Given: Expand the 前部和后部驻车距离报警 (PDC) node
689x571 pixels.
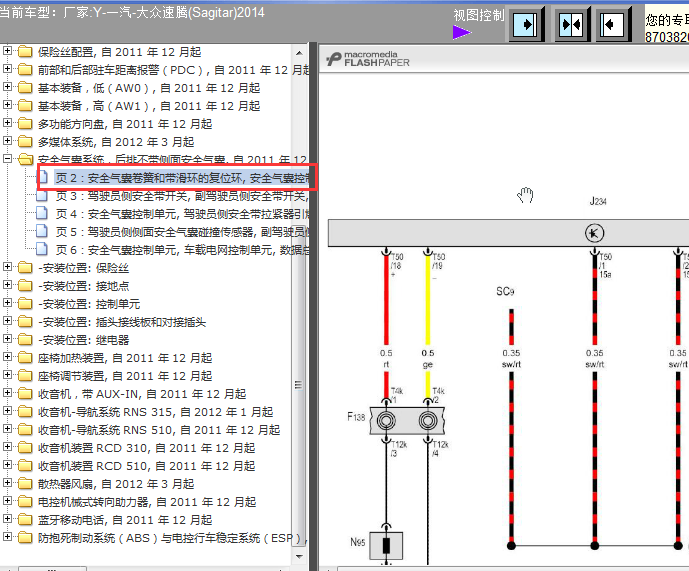Looking at the screenshot, I should [x=7, y=69].
